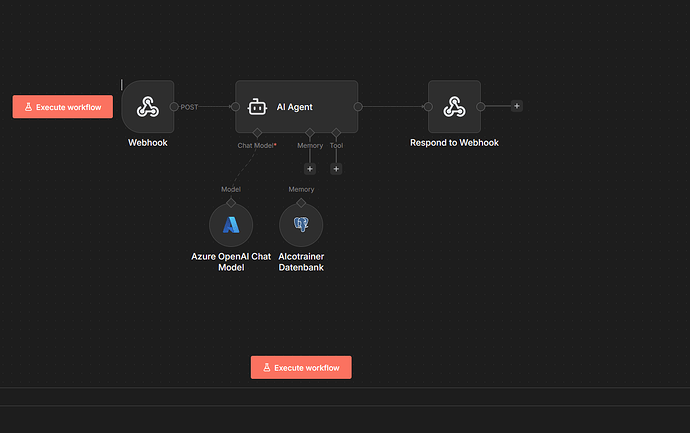
Task: Open the AI Agent robot icon
Action: coord(257,107)
